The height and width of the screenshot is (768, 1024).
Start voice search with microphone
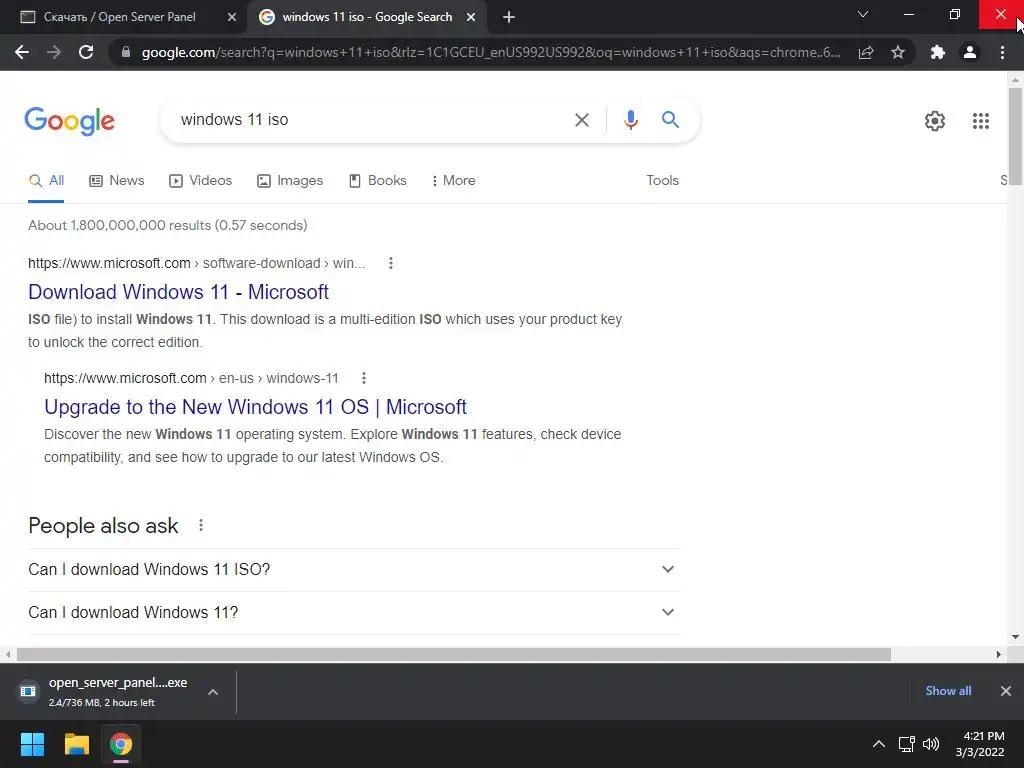(630, 120)
